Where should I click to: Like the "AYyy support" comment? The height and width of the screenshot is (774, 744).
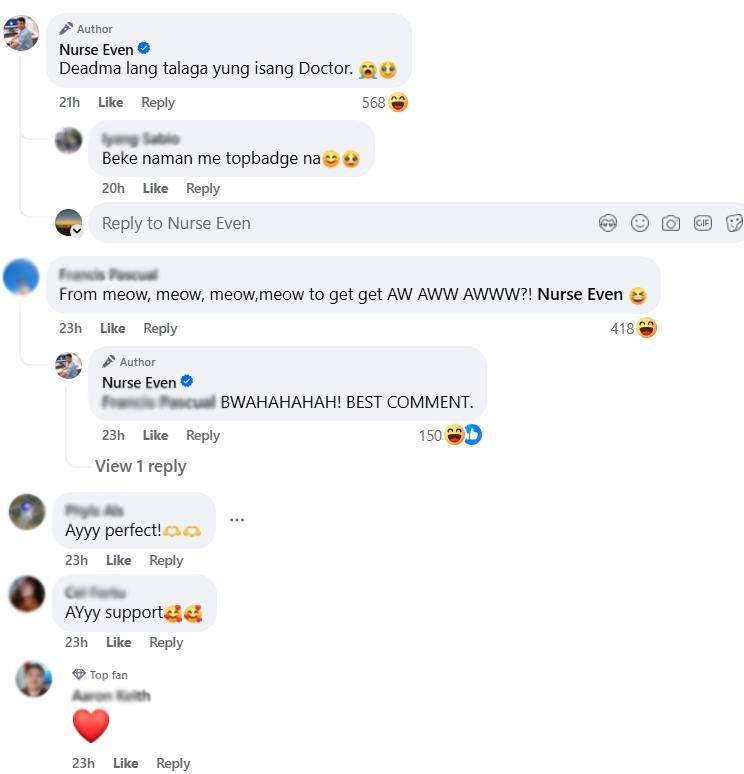pos(118,642)
